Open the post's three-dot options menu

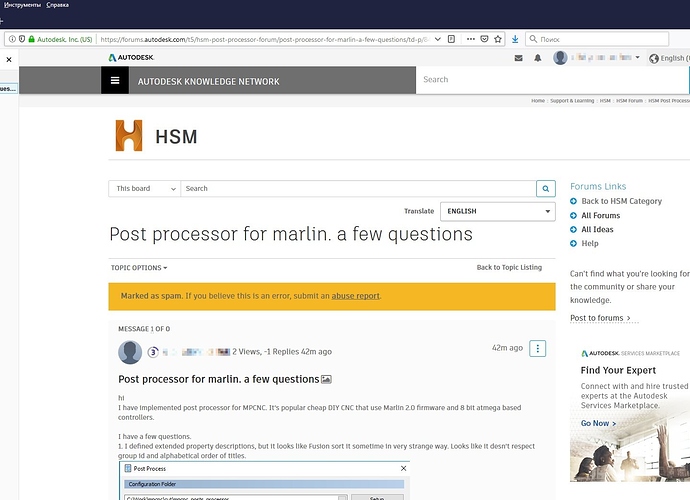538,349
